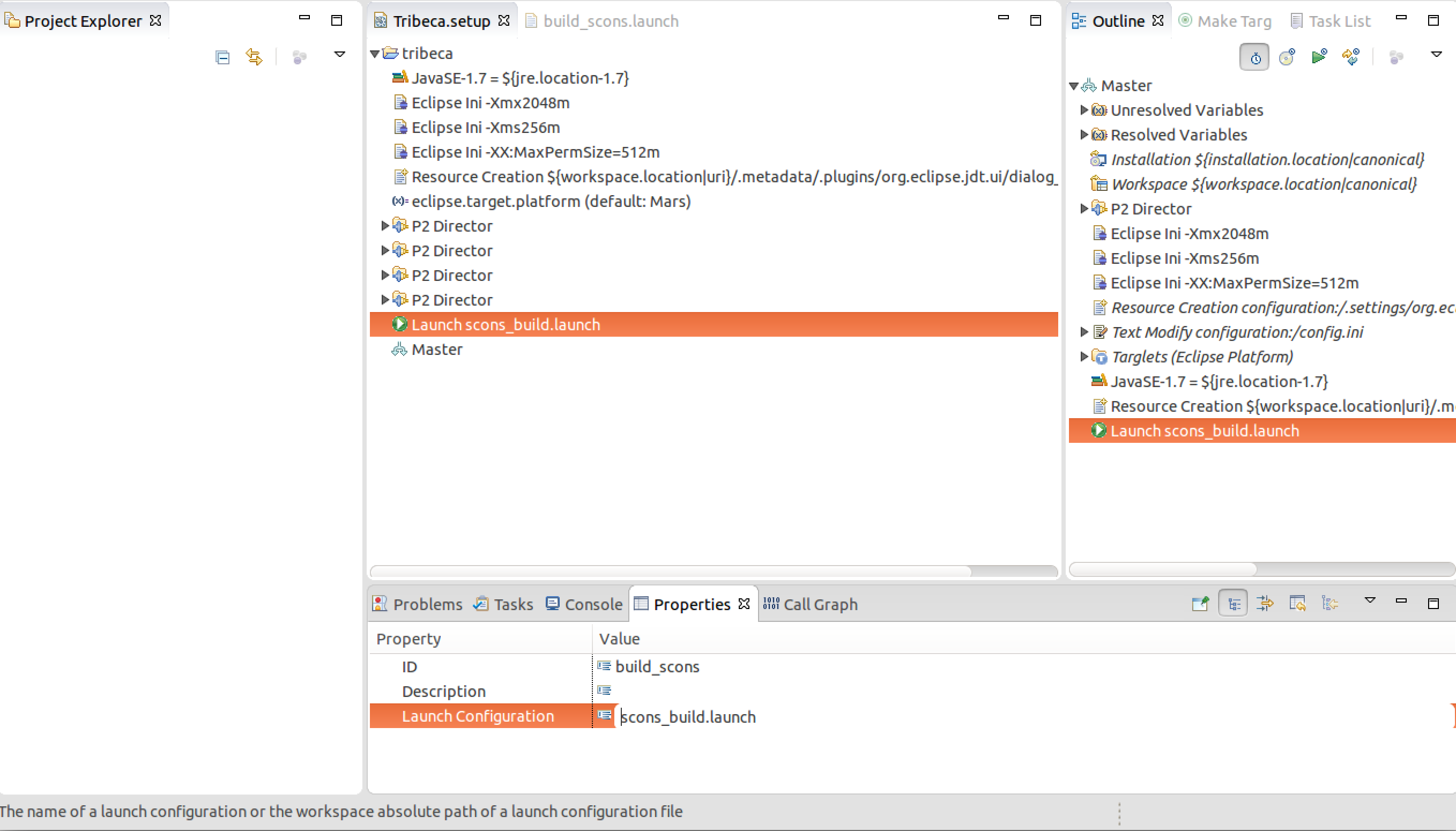Click the filter columns arrow icon in Properties
This screenshot has height=831, width=1456.
tap(1265, 604)
